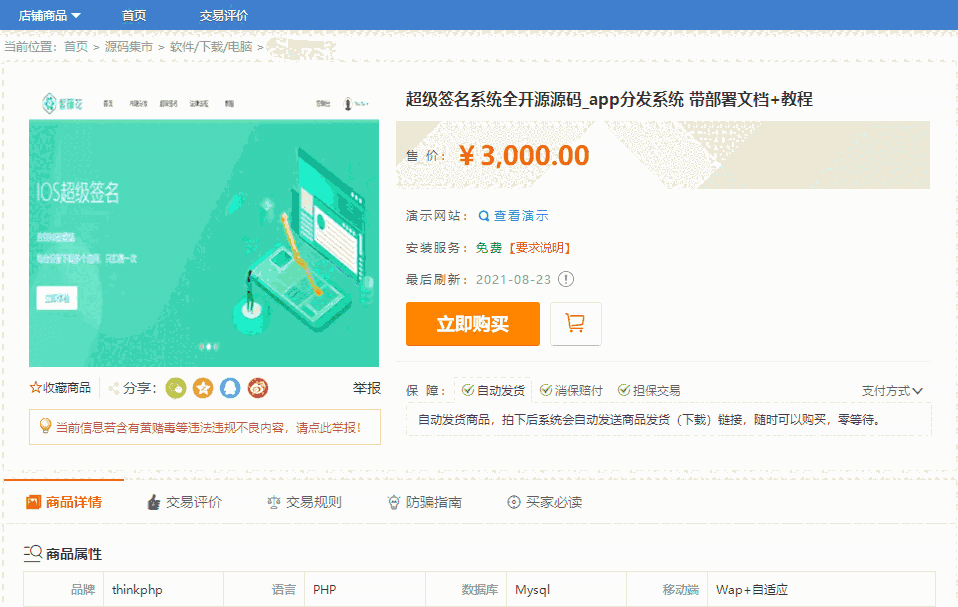Screen dimensions: 958x607
Task: Click the magnifier icon beside 查看演示
Action: [x=484, y=216]
